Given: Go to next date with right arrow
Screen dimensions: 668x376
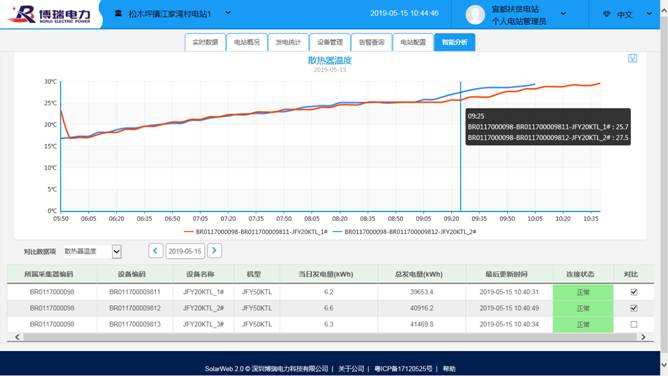Looking at the screenshot, I should (214, 251).
